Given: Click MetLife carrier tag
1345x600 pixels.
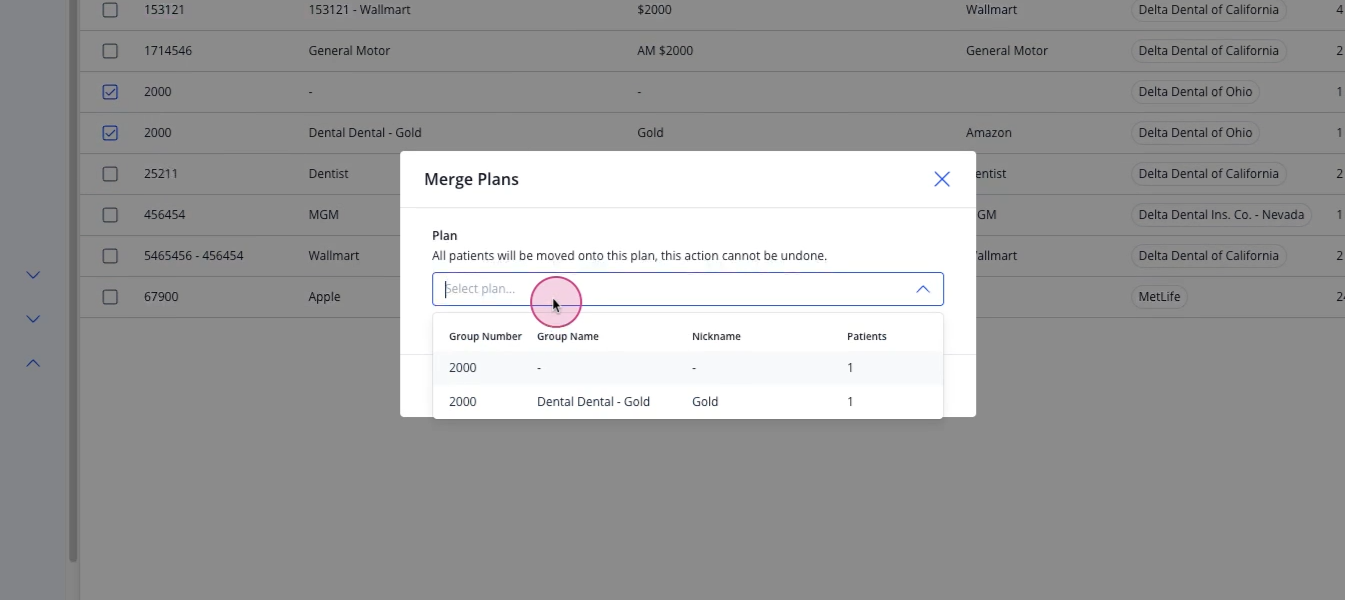Looking at the screenshot, I should coord(1159,297).
